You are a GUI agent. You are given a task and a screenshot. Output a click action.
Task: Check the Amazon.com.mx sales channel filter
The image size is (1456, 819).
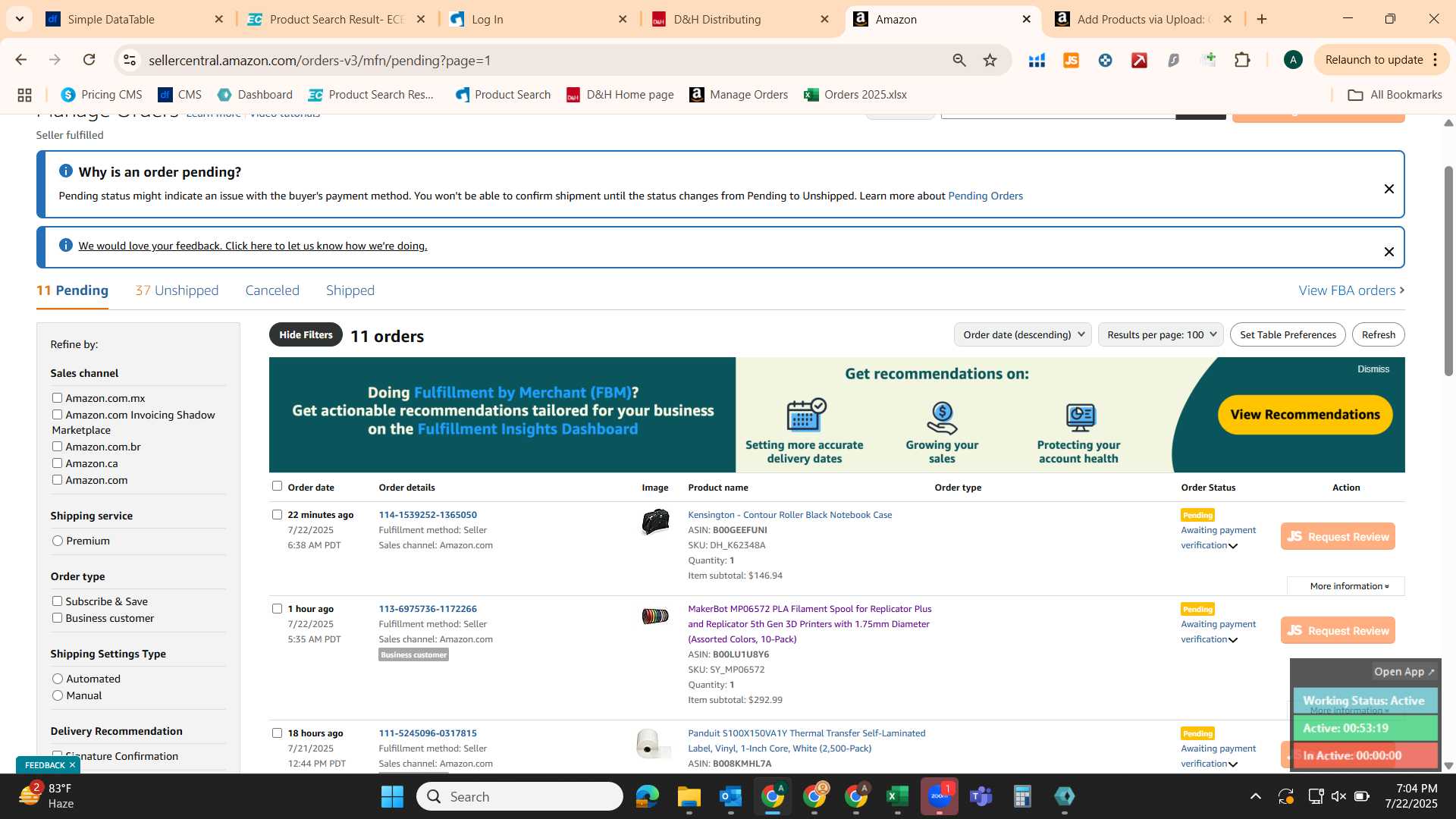[57, 397]
